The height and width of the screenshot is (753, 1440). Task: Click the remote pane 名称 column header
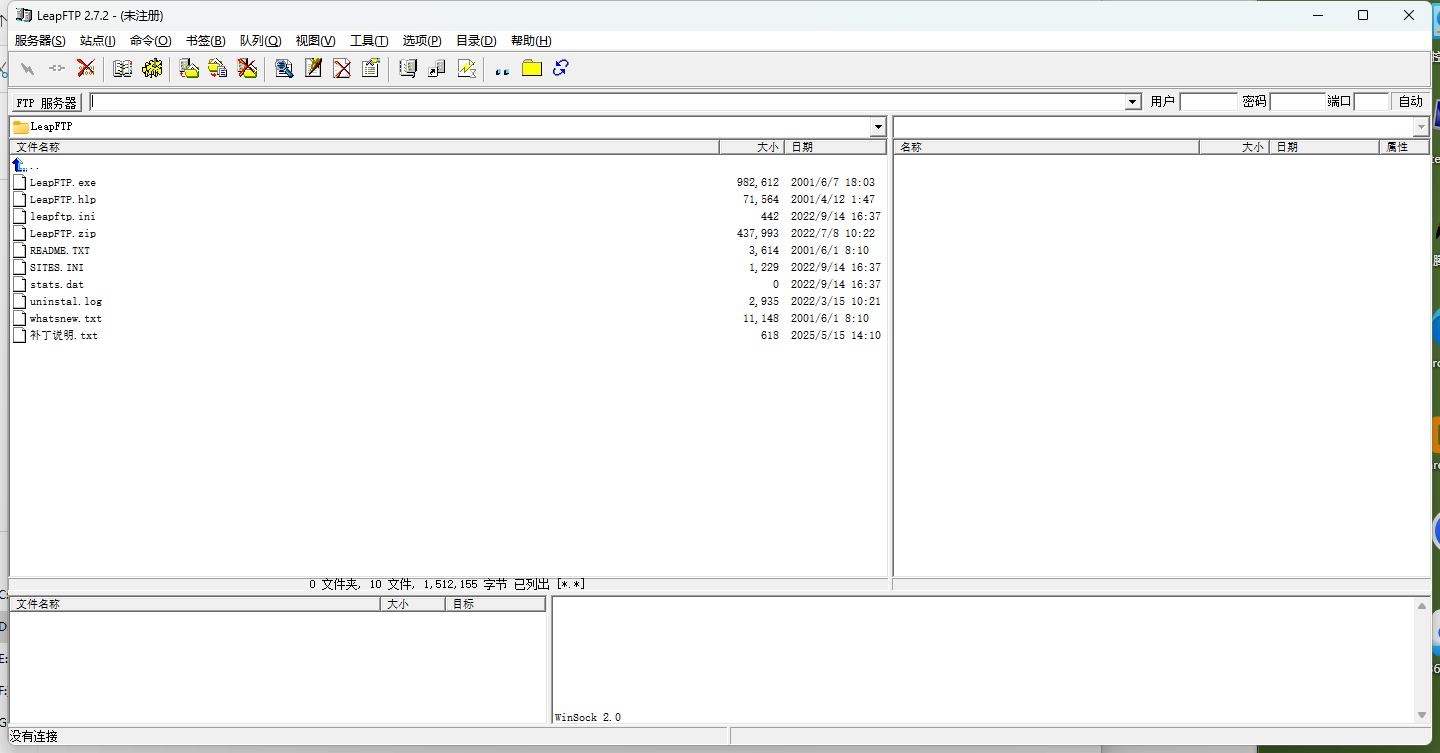coord(1046,147)
